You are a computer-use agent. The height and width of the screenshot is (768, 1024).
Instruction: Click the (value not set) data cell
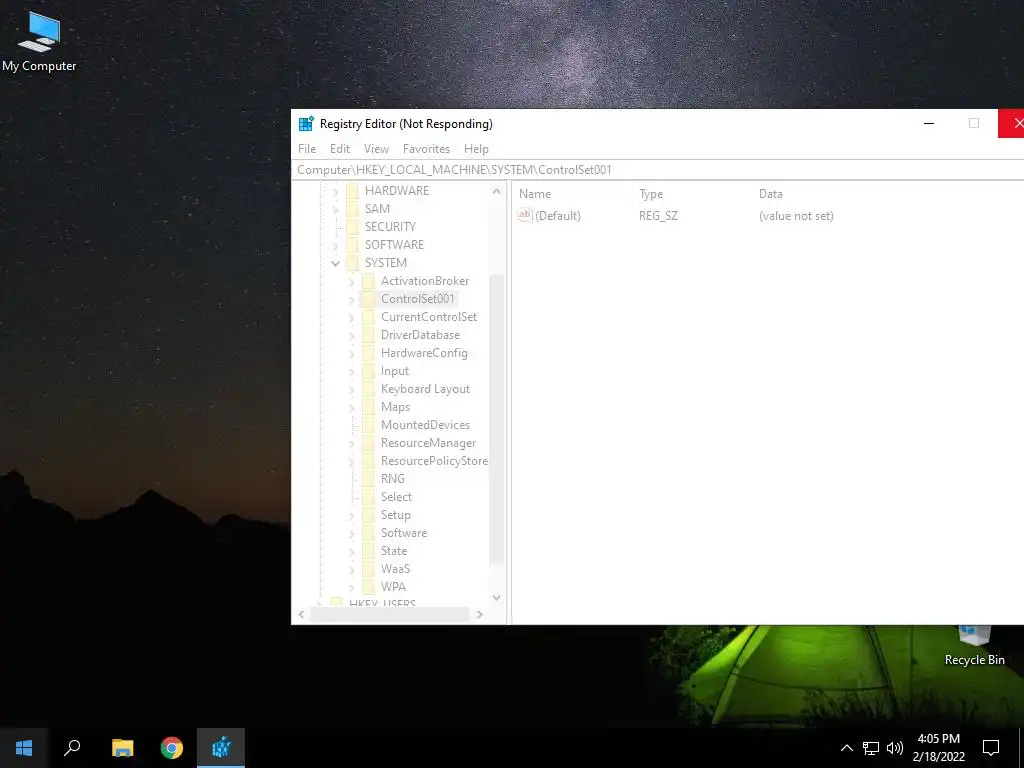(x=796, y=216)
